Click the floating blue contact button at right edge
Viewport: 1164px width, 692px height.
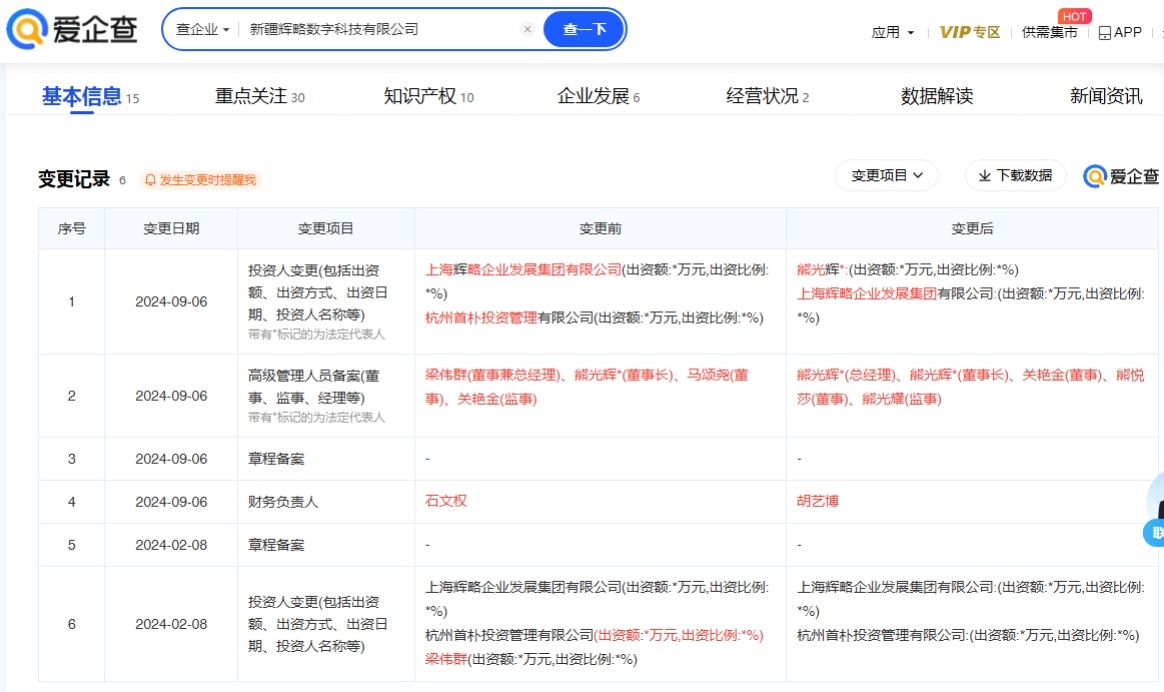click(x=1155, y=532)
